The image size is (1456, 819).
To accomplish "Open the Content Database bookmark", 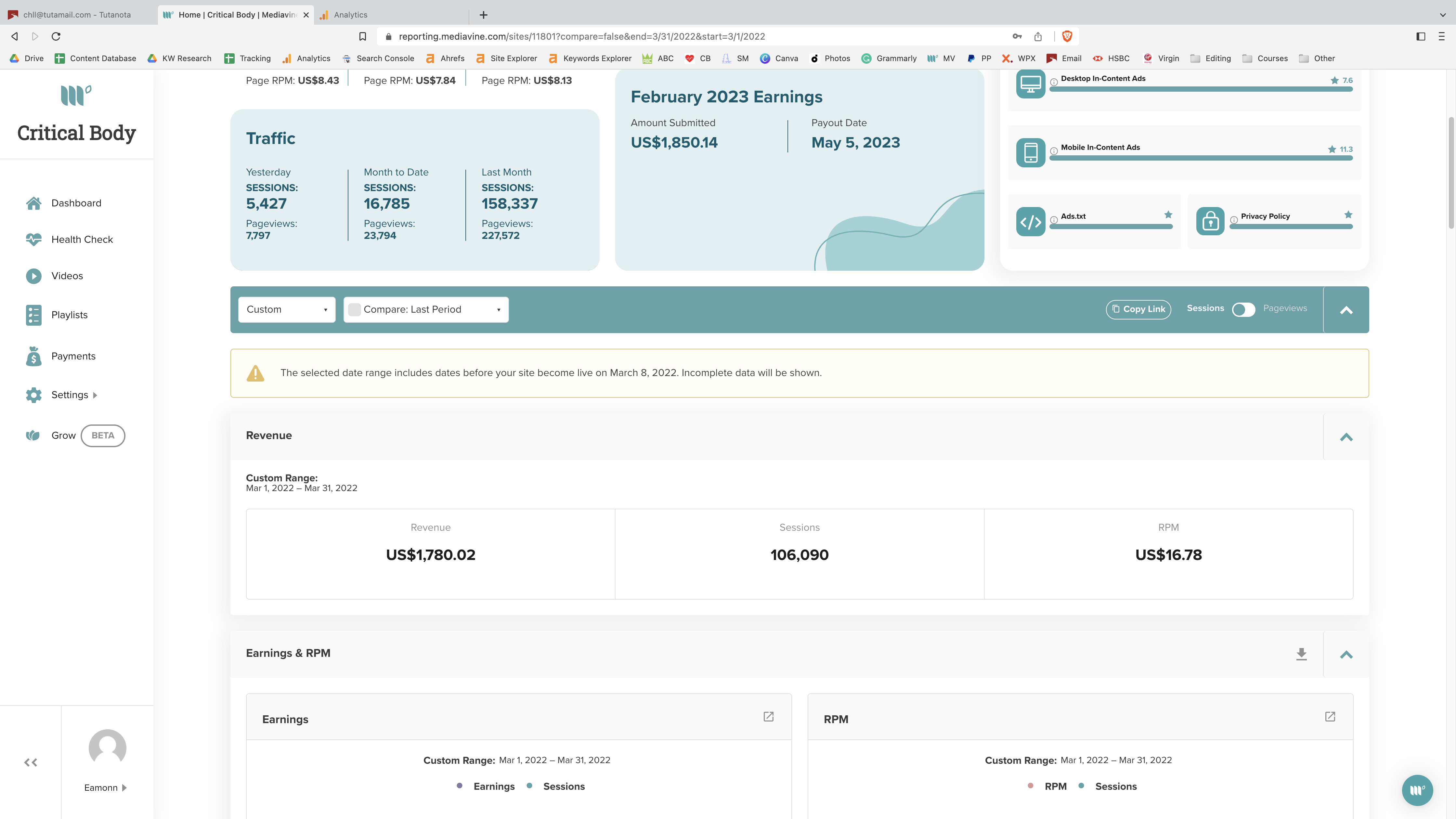I will pyautogui.click(x=96, y=58).
